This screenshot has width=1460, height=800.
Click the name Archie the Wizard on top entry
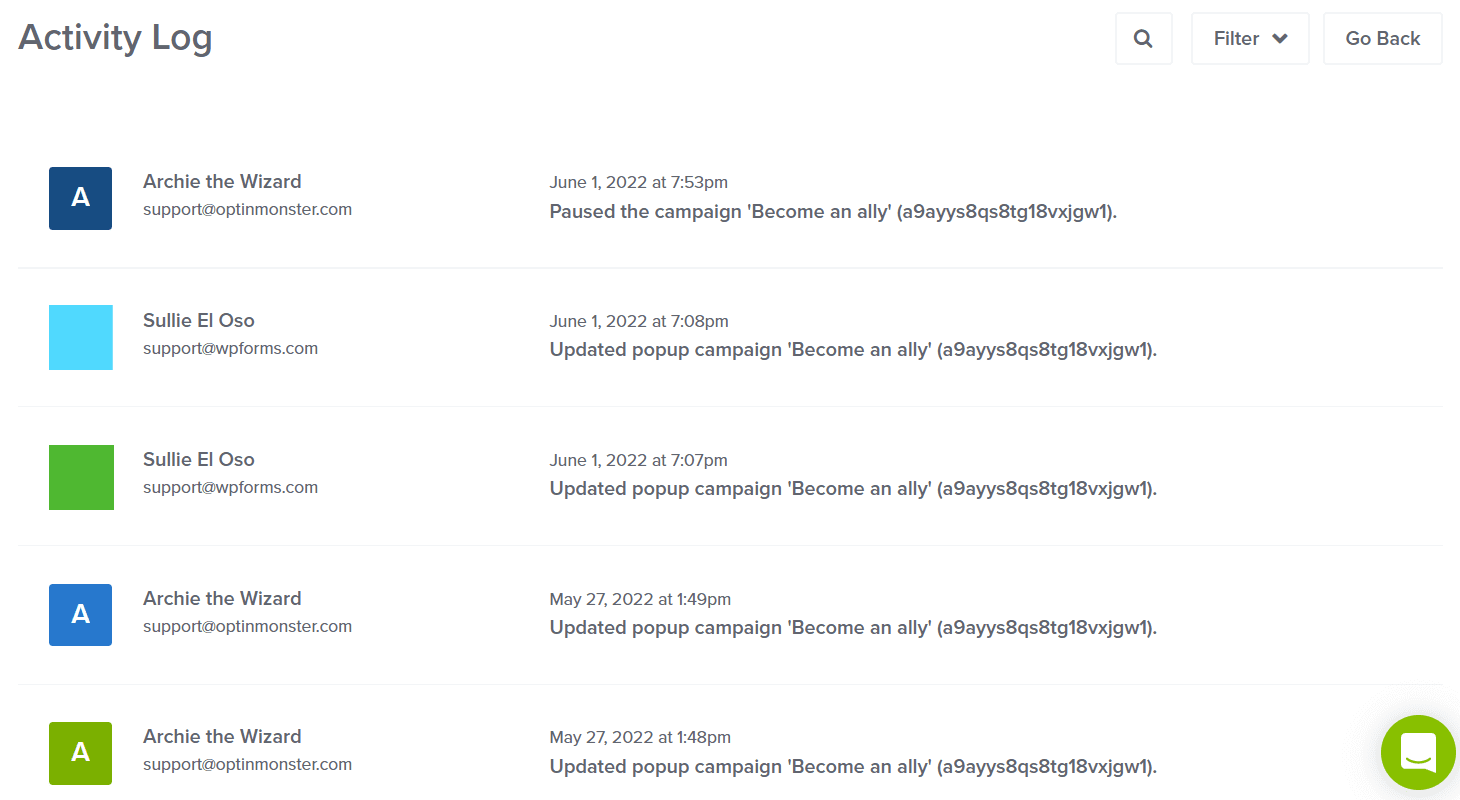(x=222, y=181)
